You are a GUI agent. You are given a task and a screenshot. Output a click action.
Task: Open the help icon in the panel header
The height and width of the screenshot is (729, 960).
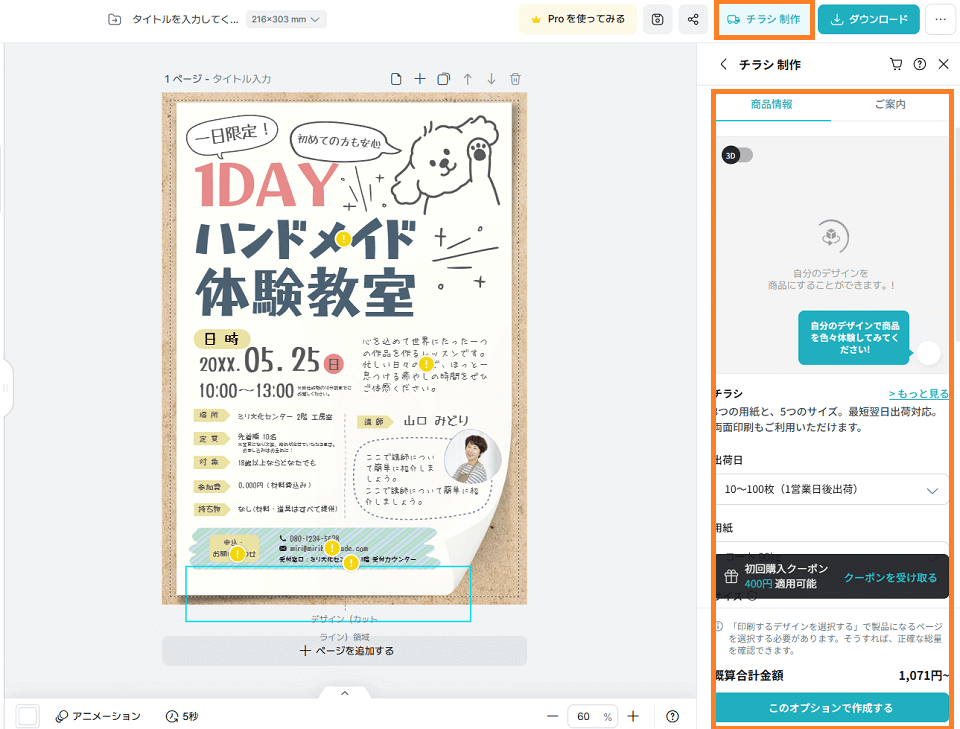[x=921, y=63]
